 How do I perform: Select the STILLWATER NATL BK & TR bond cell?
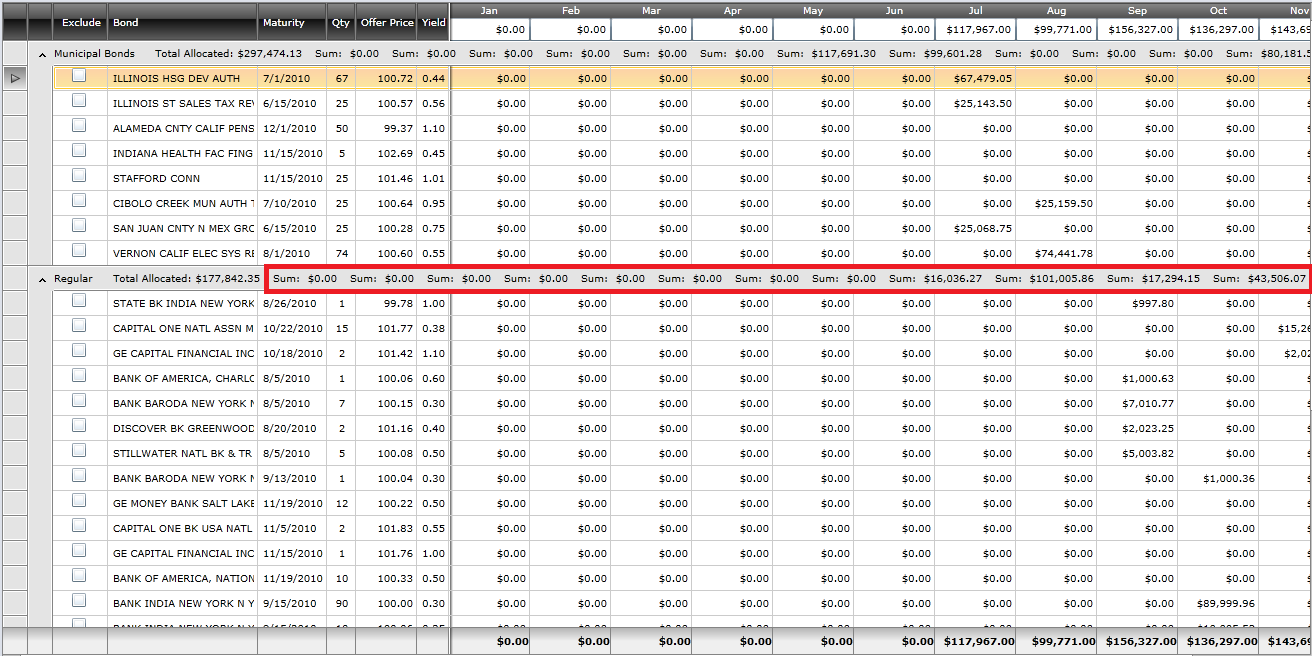[182, 454]
